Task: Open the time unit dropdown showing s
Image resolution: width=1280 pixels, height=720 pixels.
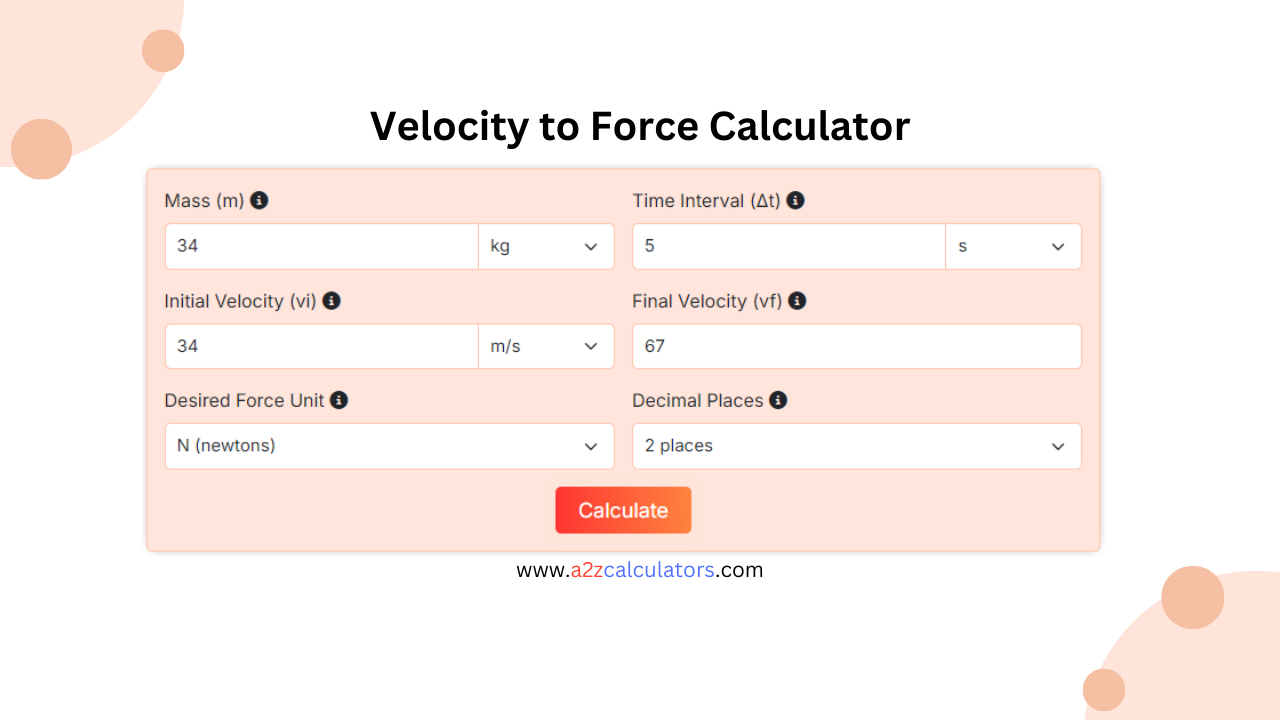Action: (x=1013, y=246)
